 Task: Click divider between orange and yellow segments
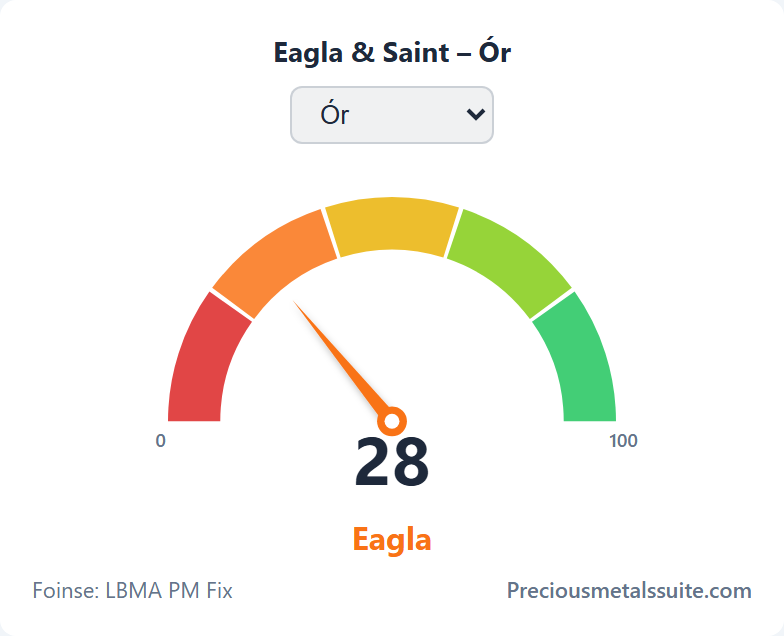click(331, 234)
